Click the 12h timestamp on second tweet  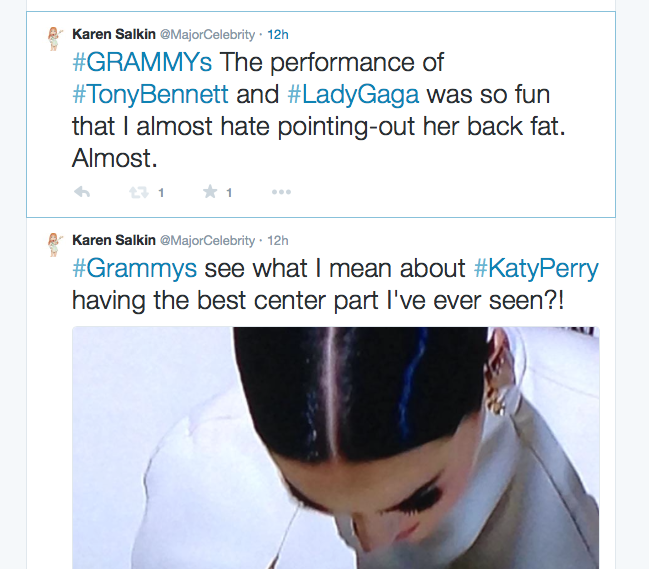(x=278, y=240)
